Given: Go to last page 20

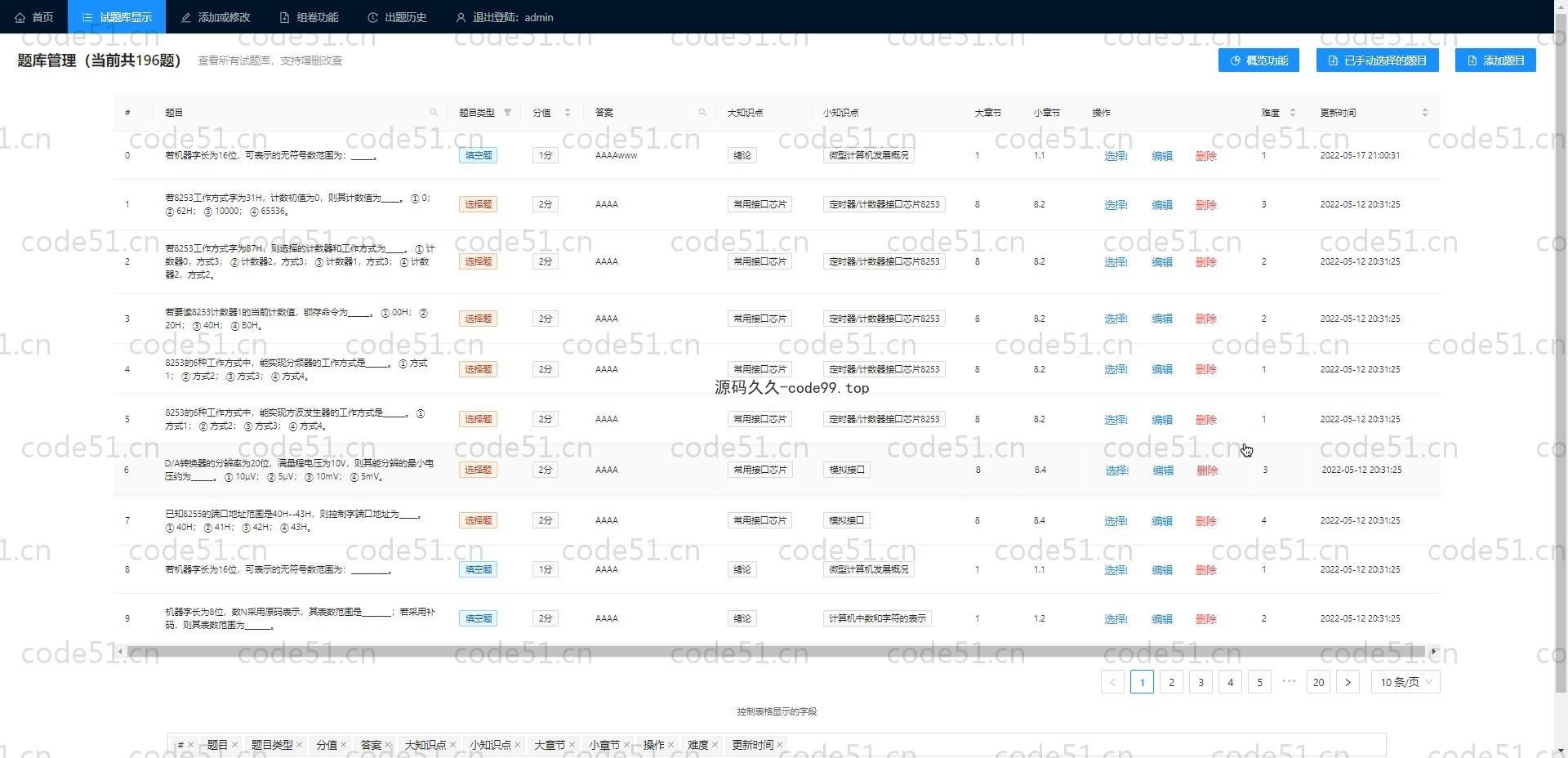Looking at the screenshot, I should click(1318, 682).
